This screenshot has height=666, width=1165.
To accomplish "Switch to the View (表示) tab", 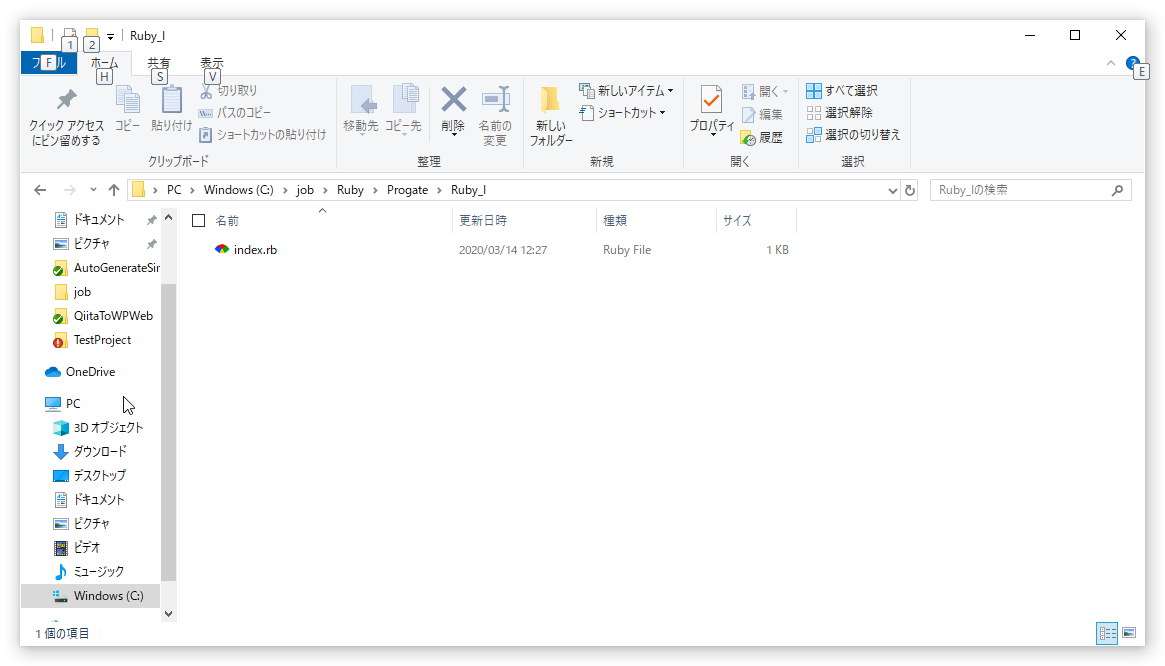I will coord(212,63).
